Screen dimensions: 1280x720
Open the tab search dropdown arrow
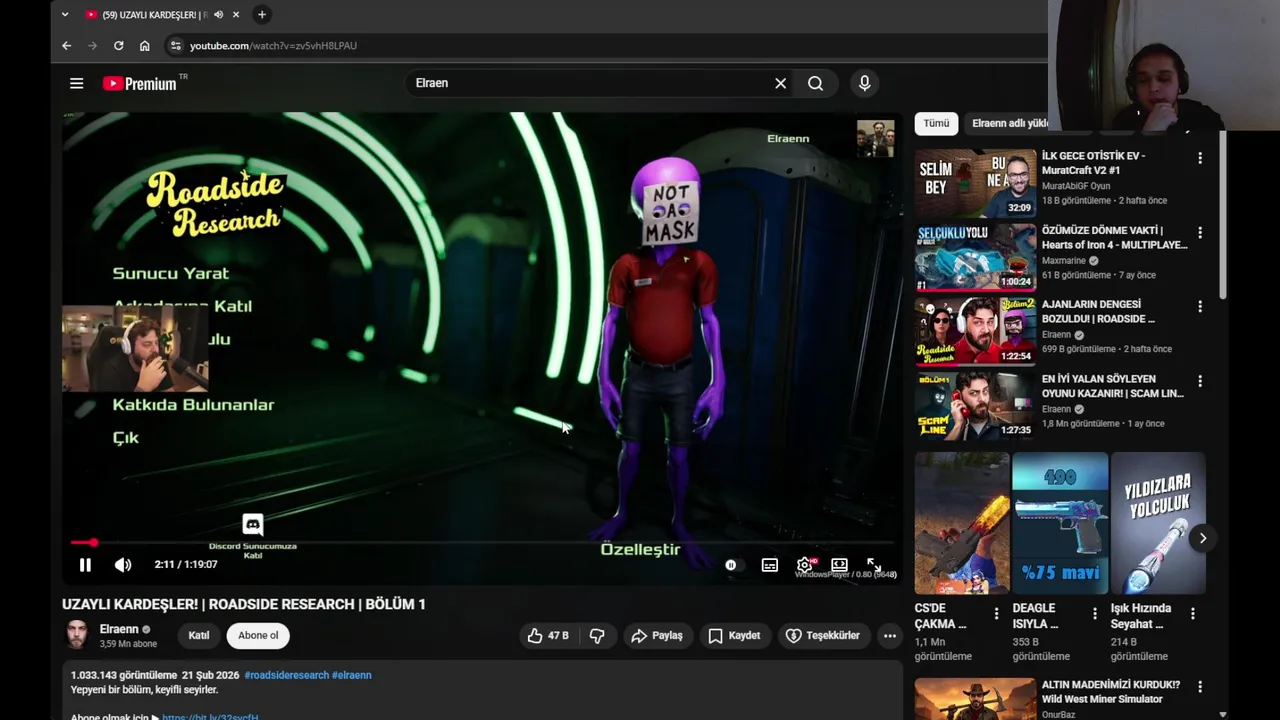(65, 14)
